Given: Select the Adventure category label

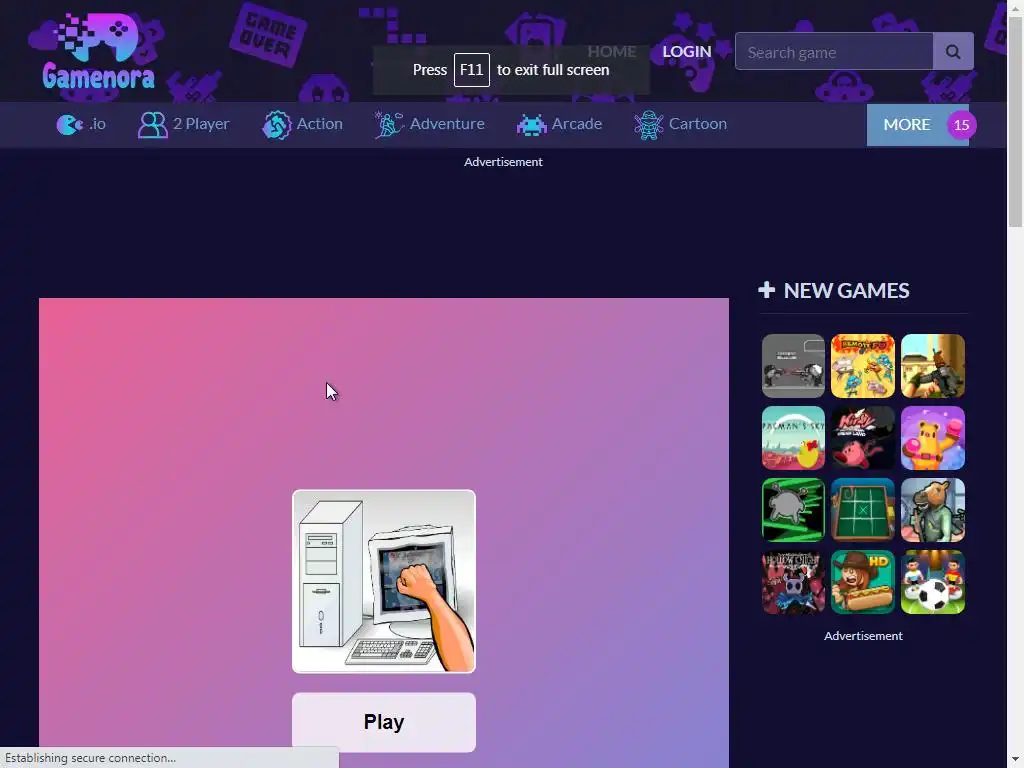Looking at the screenshot, I should click(x=447, y=123).
